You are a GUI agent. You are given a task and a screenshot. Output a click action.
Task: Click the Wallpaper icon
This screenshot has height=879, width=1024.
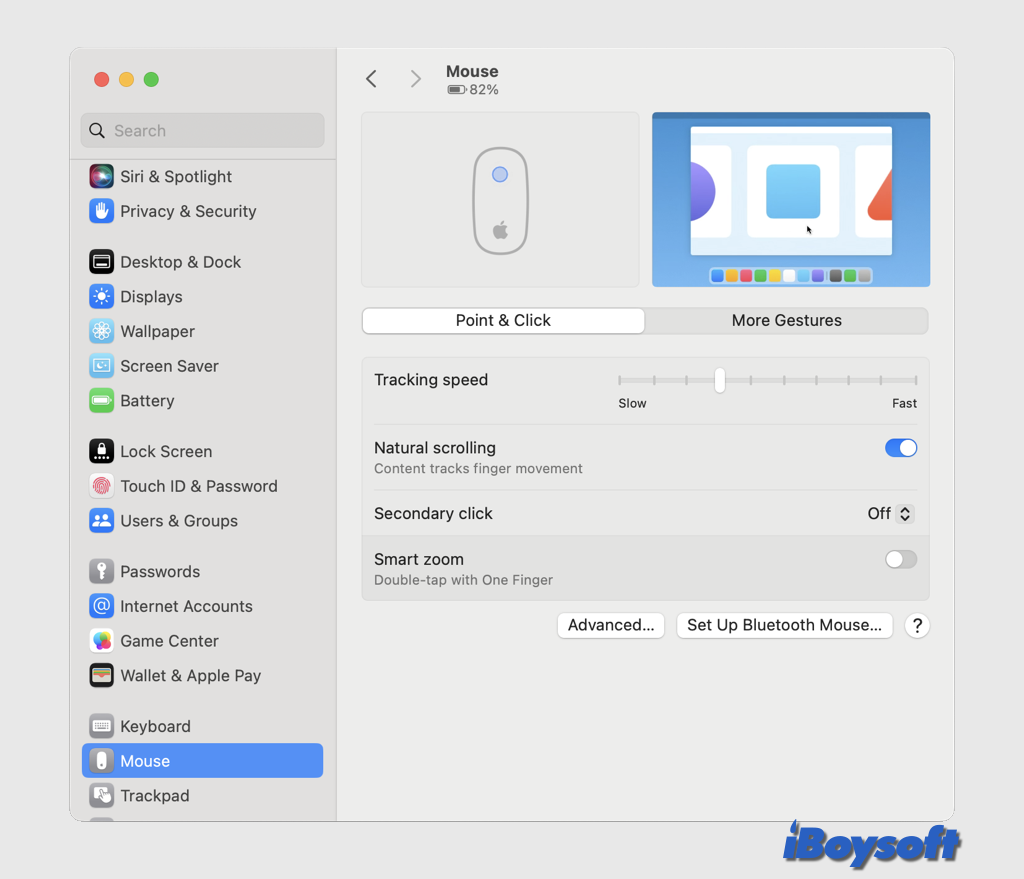coord(101,331)
